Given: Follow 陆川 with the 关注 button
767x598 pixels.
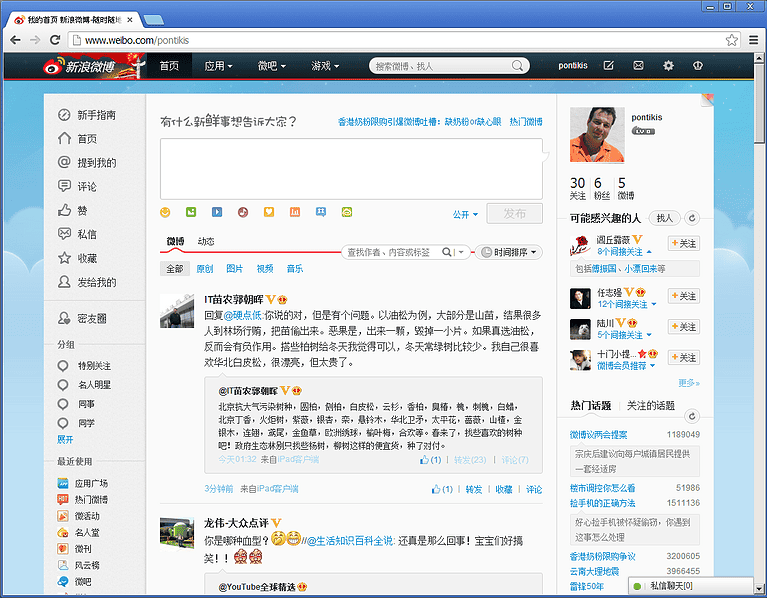Looking at the screenshot, I should click(684, 327).
